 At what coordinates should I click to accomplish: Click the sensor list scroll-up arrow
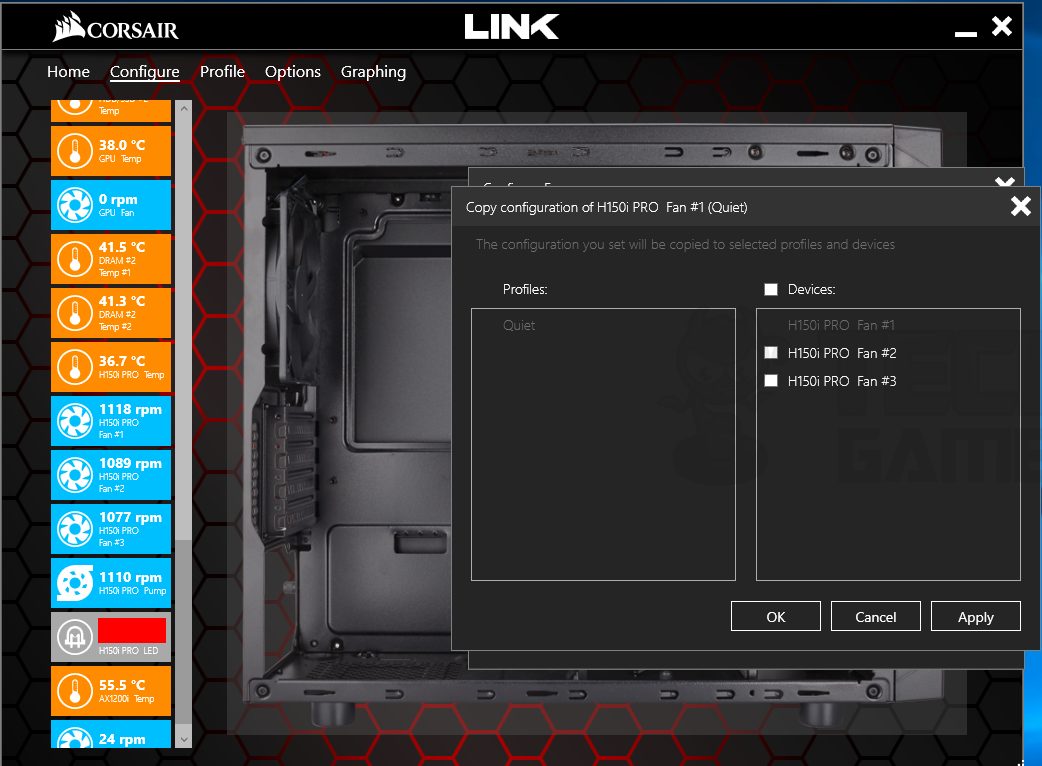(x=184, y=108)
